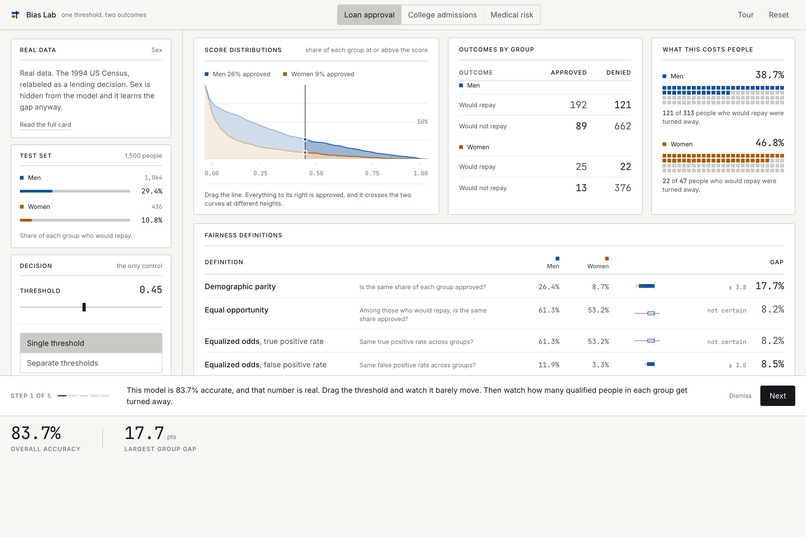Click the Demographic parity gap bar
The width and height of the screenshot is (806, 537).
pyautogui.click(x=646, y=286)
